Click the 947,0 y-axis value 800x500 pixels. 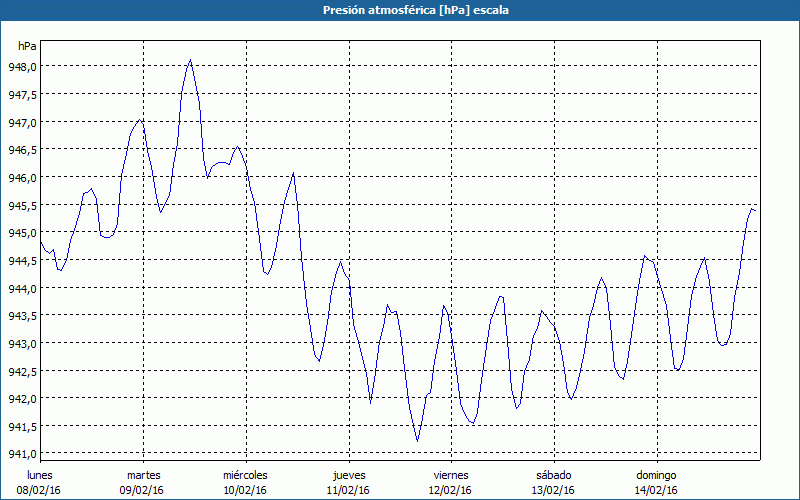24,122
